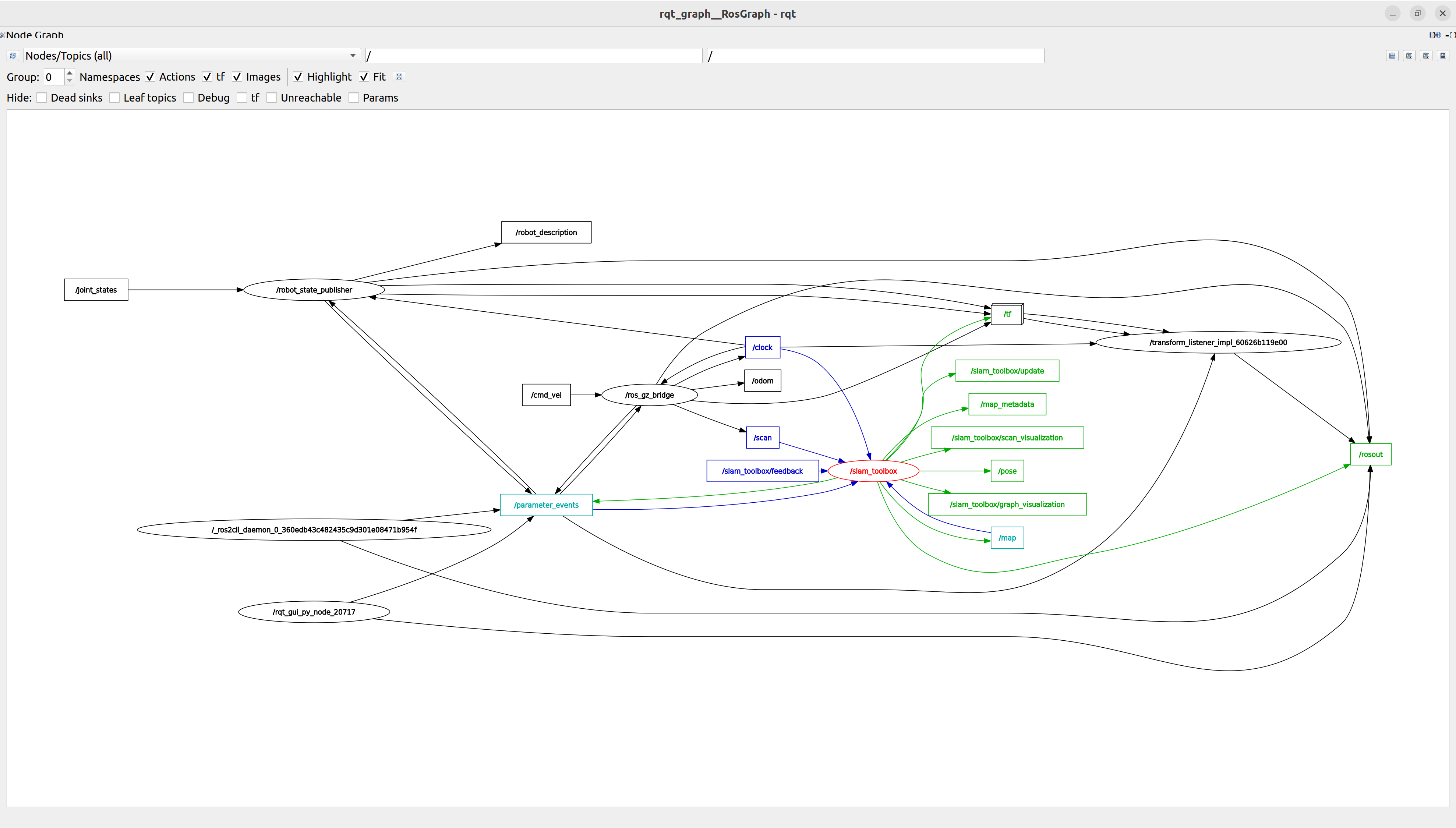1456x828 pixels.
Task: Select the /robot_state_publisher node
Action: pyautogui.click(x=314, y=290)
